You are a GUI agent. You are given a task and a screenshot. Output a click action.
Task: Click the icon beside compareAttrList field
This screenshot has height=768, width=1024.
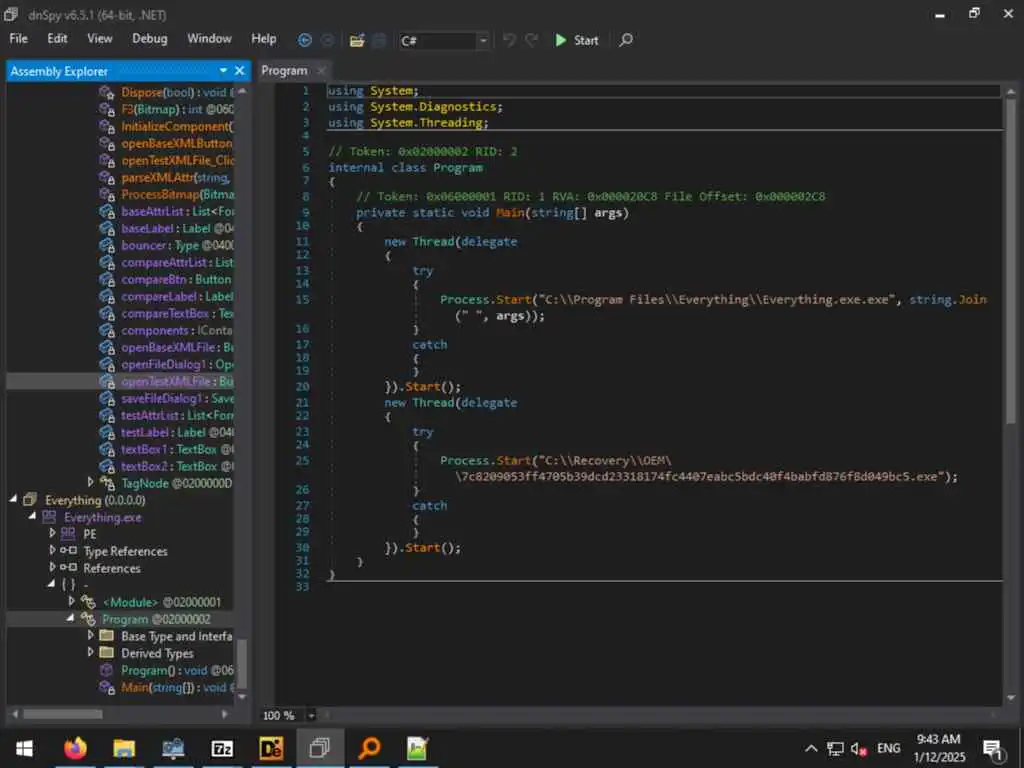[107, 263]
